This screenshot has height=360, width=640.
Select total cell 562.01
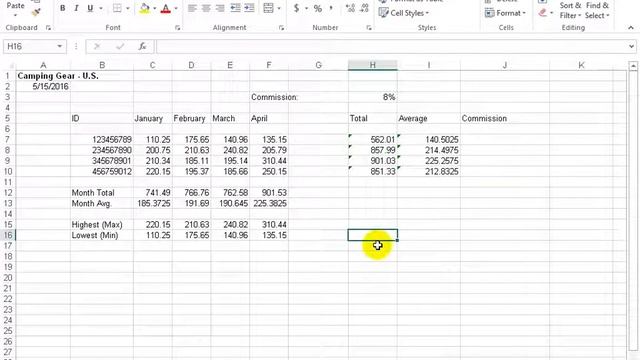coord(372,140)
